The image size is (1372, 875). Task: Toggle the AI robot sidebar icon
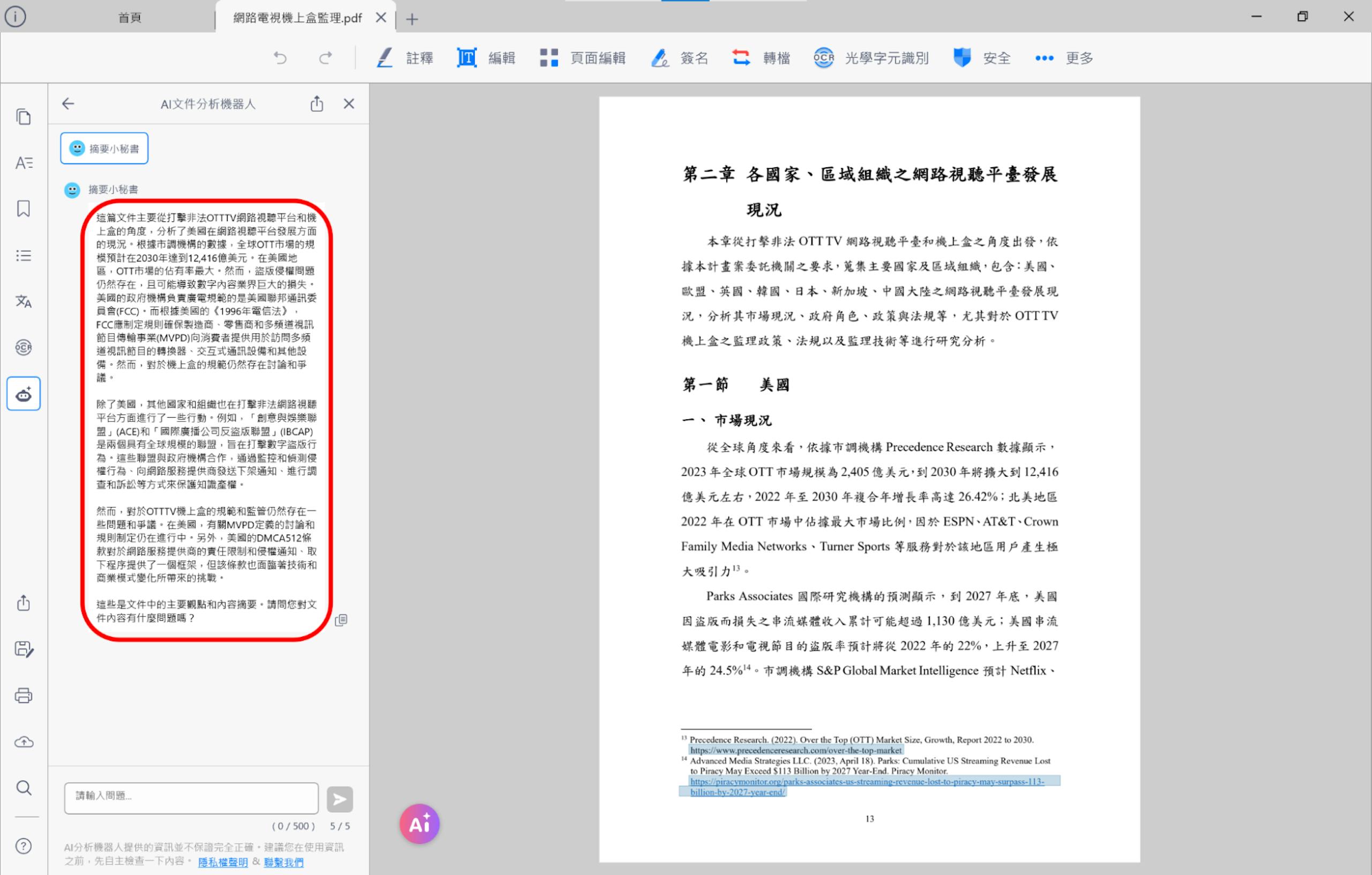24,394
